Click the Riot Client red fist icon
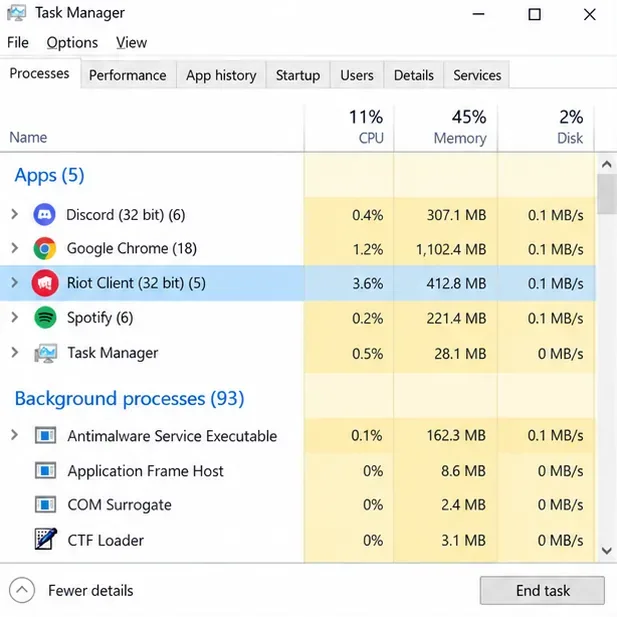The image size is (617, 617). 44,283
